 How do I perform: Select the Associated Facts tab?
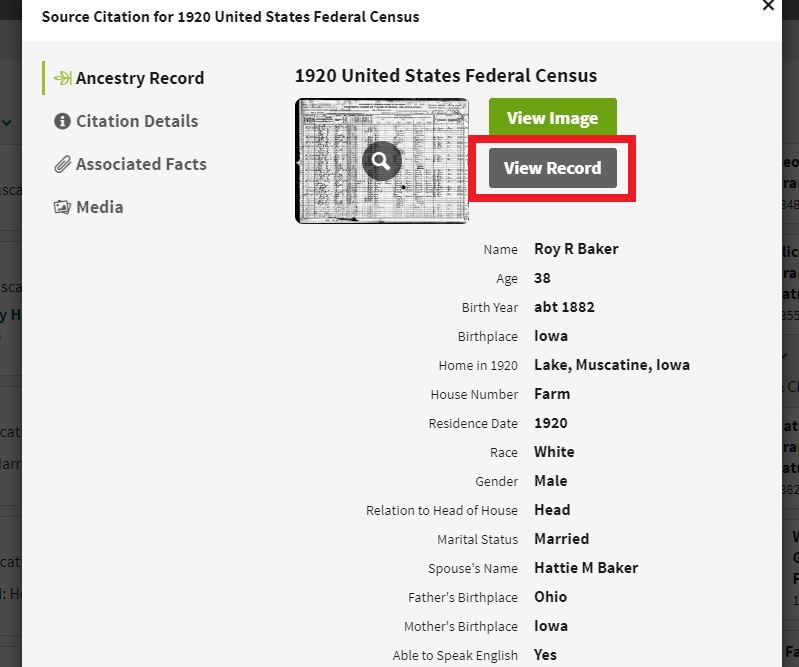point(141,164)
